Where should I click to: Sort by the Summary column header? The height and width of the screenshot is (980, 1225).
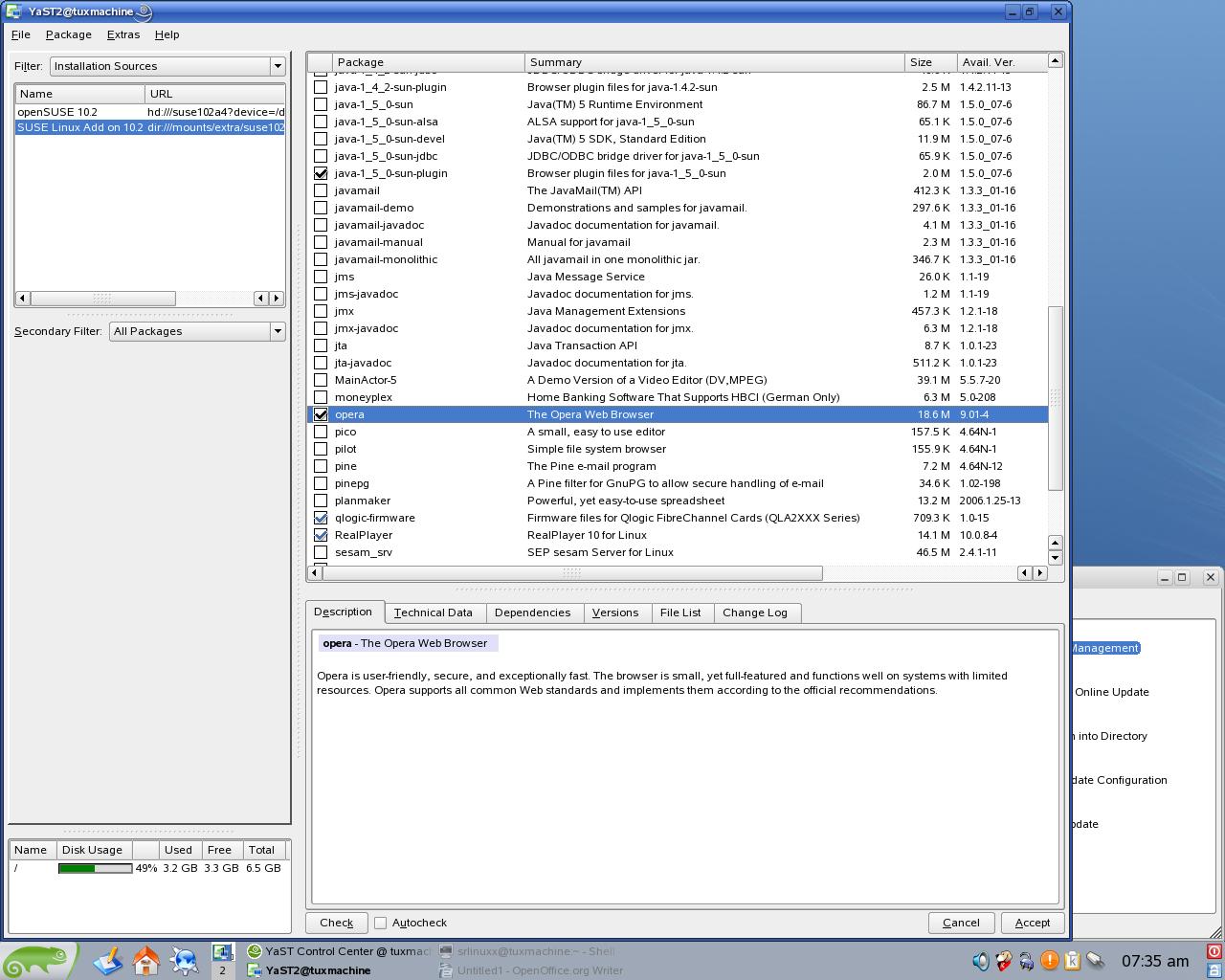714,62
